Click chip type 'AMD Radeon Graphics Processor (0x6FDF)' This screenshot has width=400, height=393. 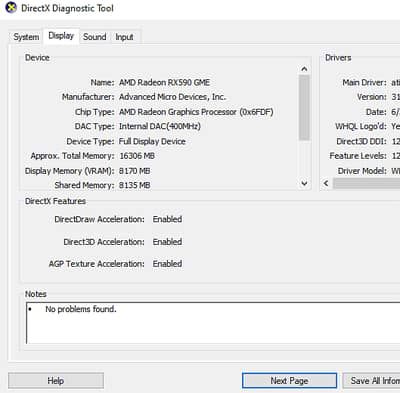pyautogui.click(x=196, y=112)
